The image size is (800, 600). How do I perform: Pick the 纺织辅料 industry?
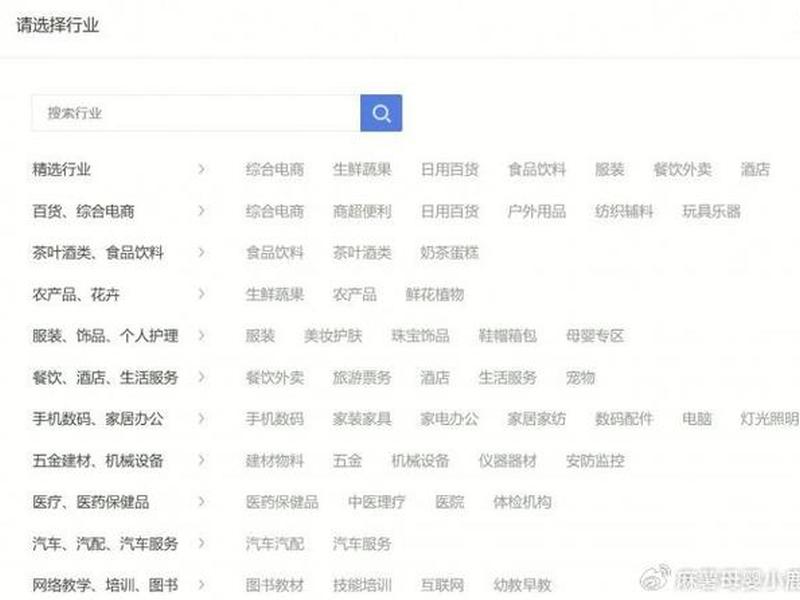pyautogui.click(x=624, y=211)
